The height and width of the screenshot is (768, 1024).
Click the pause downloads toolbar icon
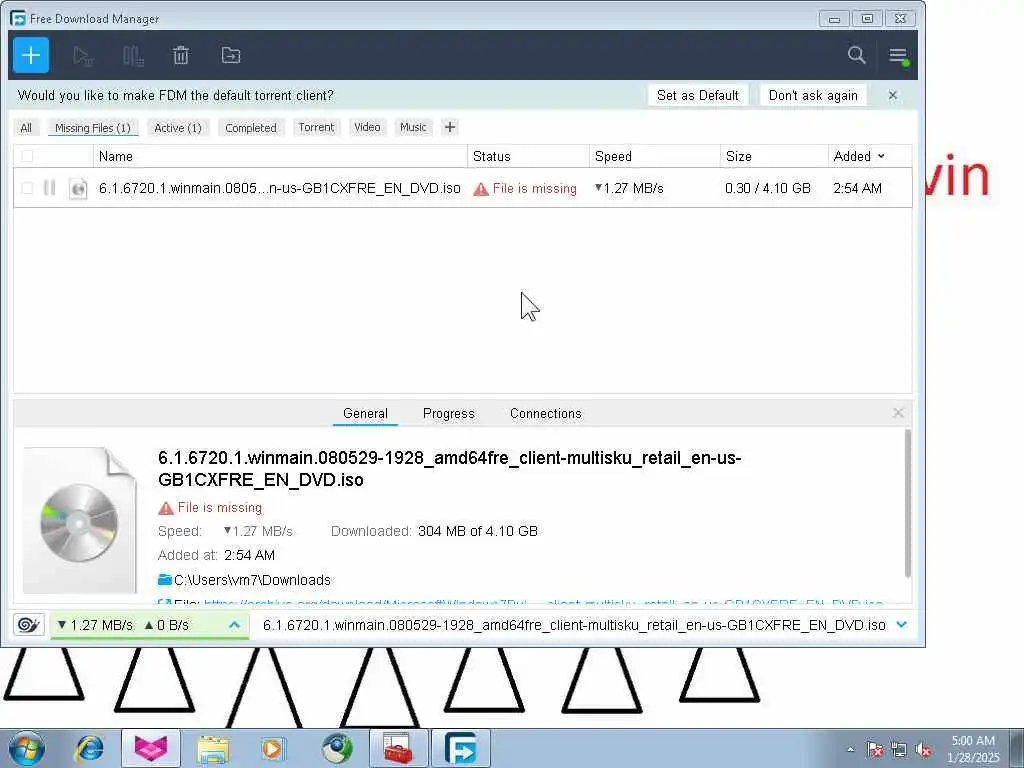coord(133,56)
